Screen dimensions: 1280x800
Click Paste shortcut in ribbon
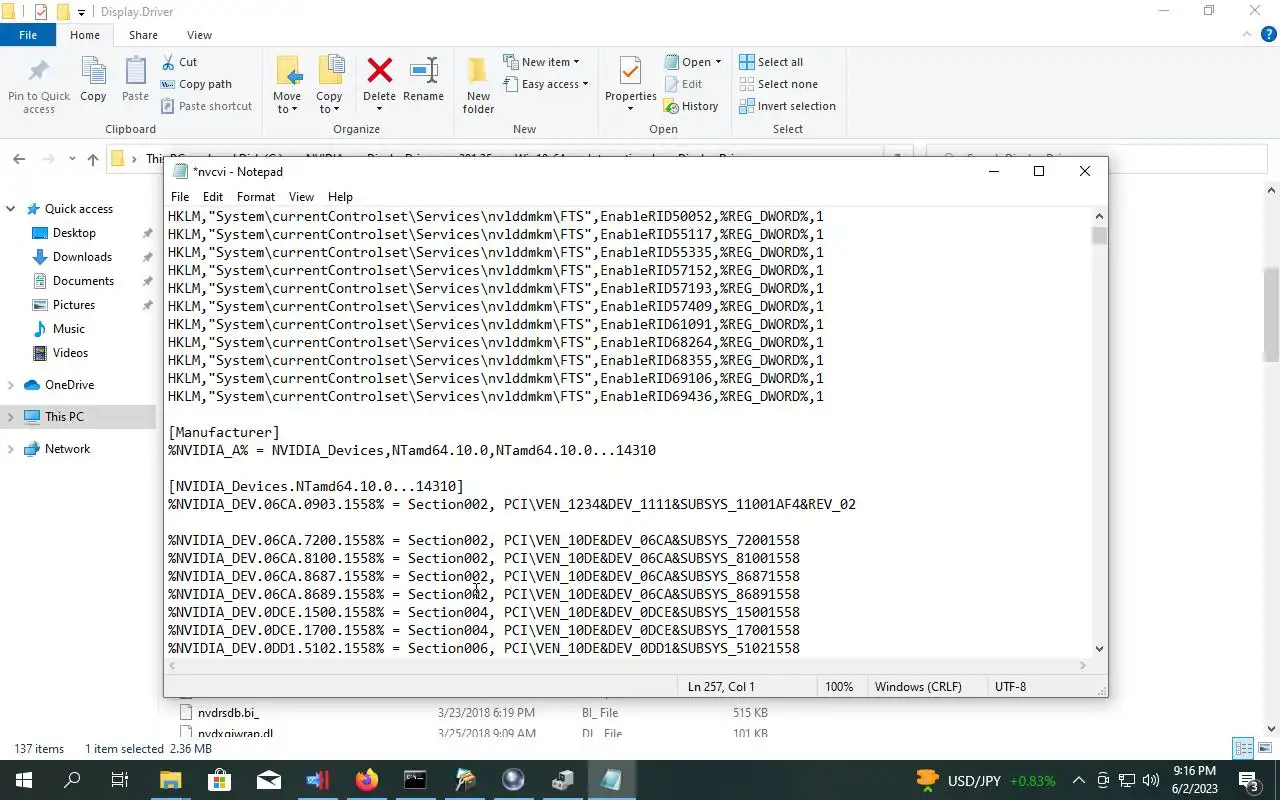(206, 106)
